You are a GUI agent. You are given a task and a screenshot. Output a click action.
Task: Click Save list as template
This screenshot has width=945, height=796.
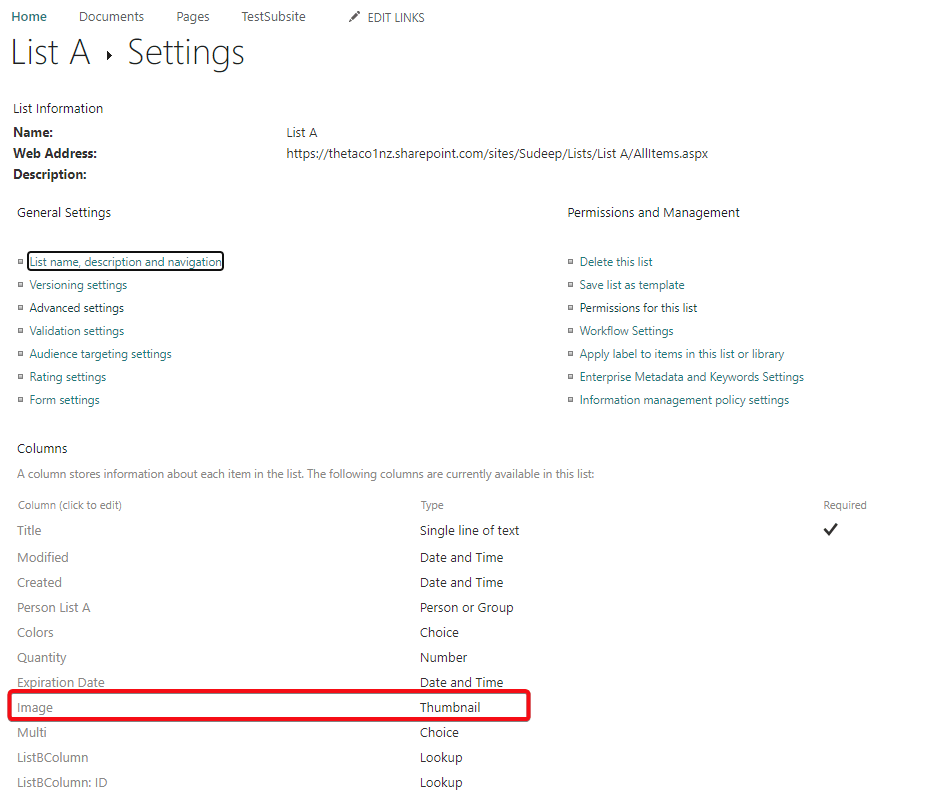632,285
